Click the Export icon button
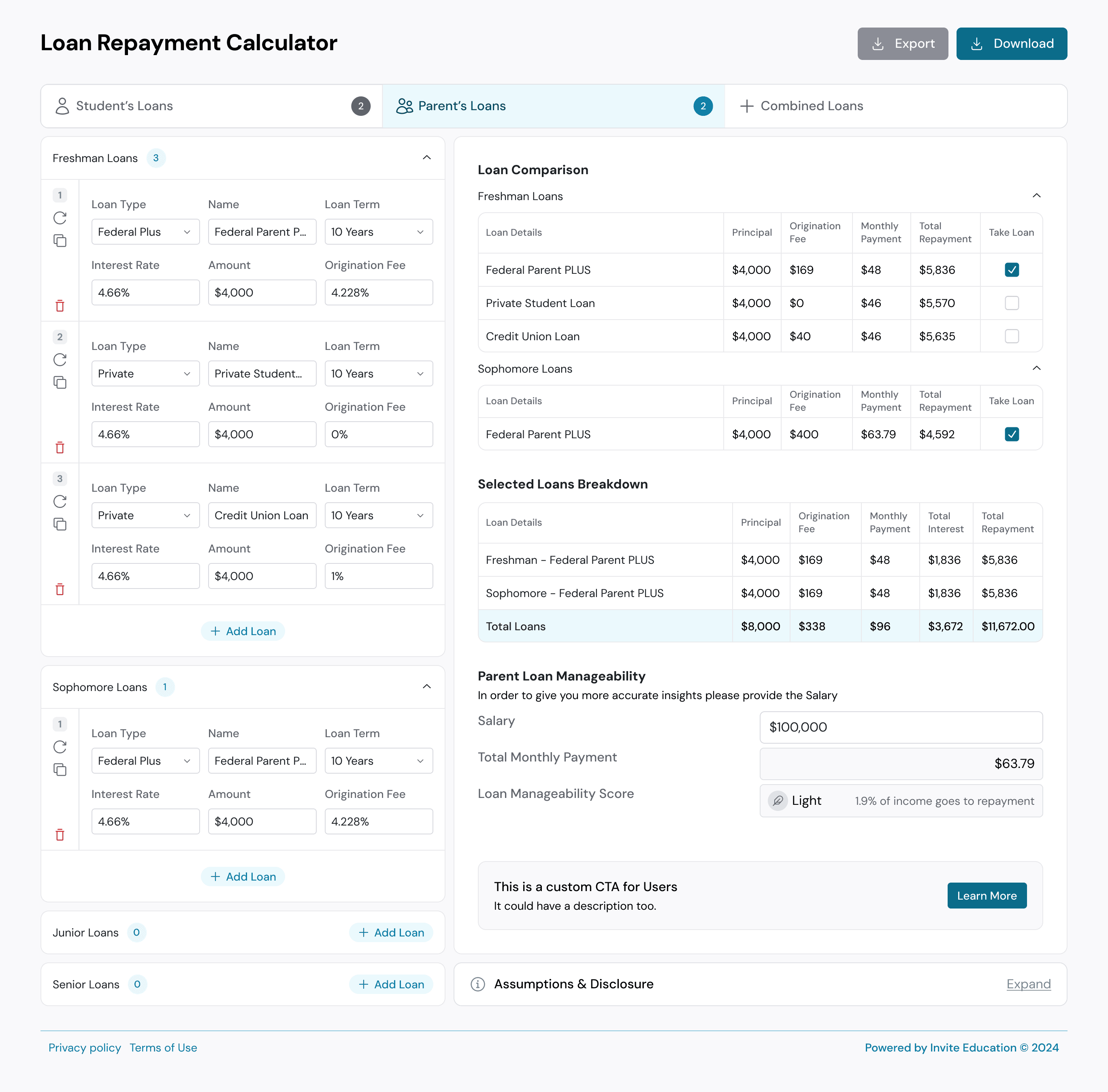 tap(879, 44)
